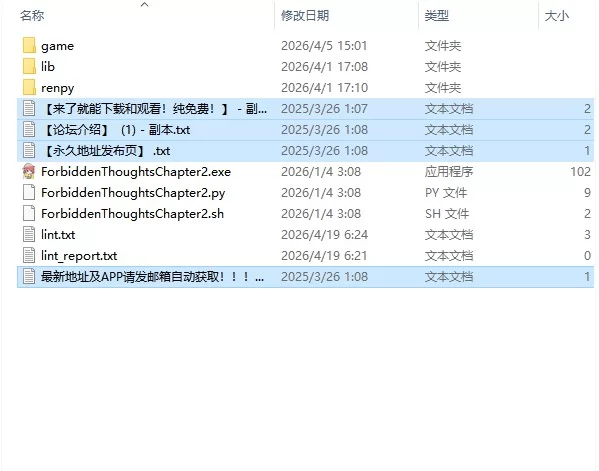
Task: Click 文件夹 type of game folder
Action: coord(443,45)
